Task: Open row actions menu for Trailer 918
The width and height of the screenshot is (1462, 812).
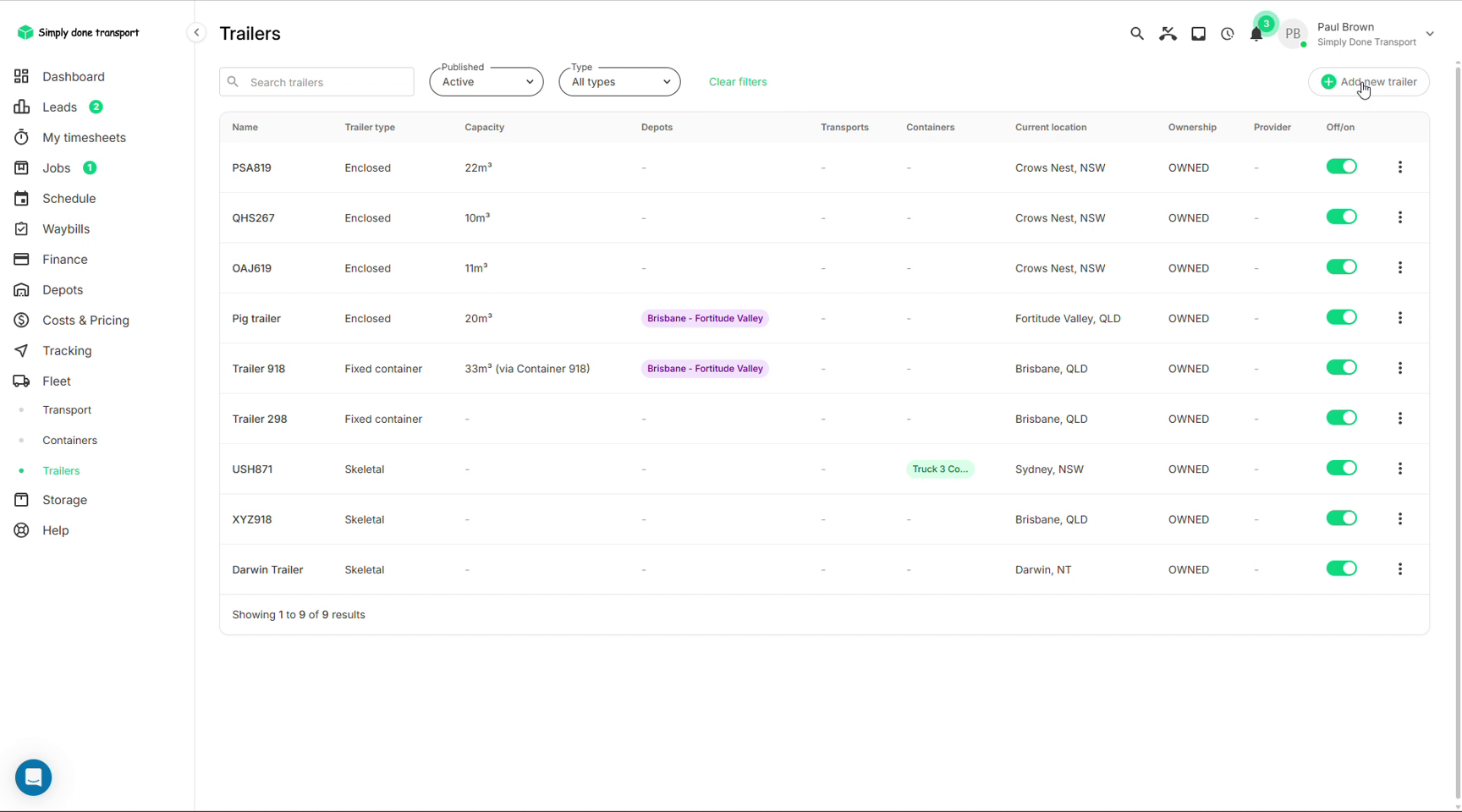Action: pyautogui.click(x=1400, y=368)
